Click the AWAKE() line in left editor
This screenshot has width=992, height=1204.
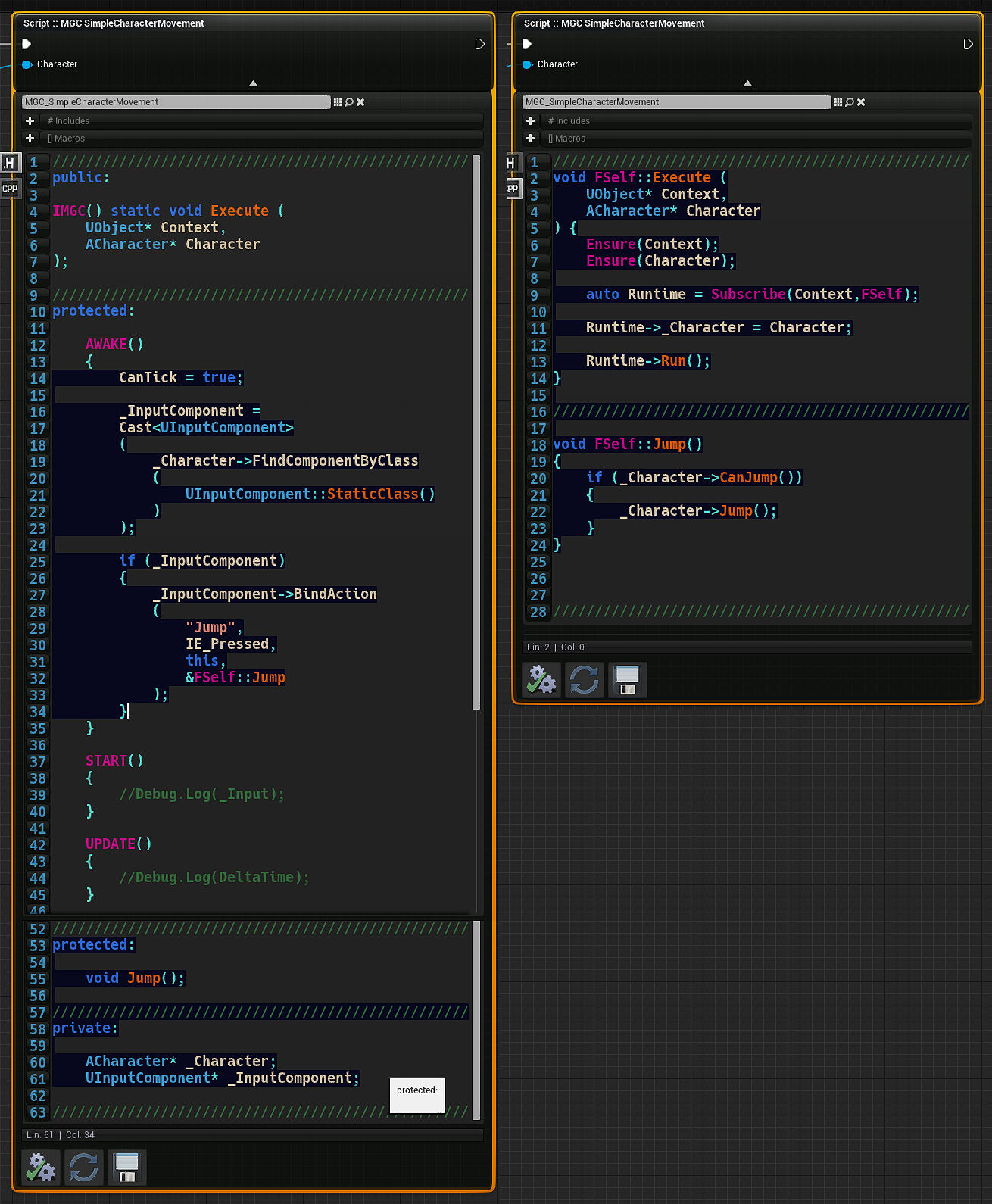click(114, 344)
